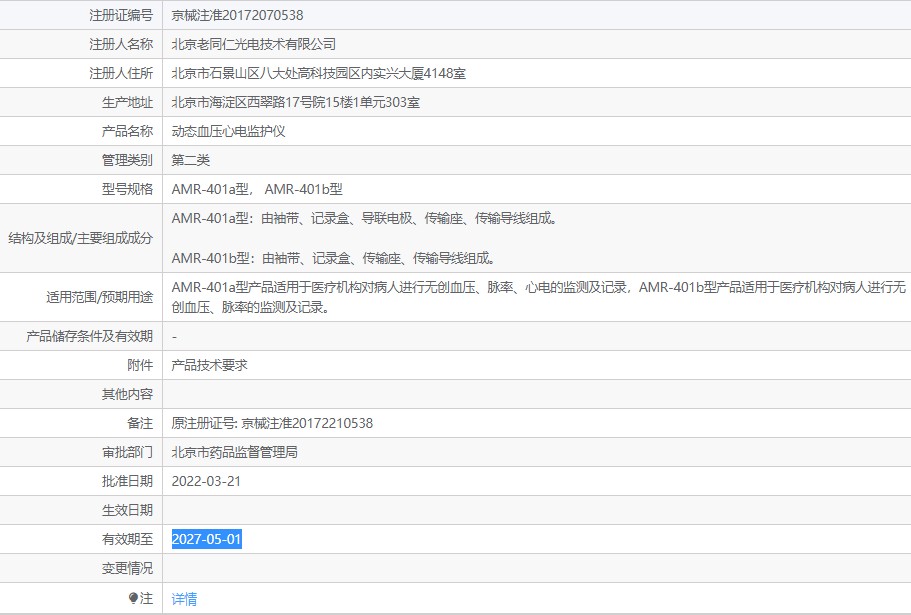Click the 产品名称 label
The width and height of the screenshot is (911, 615).
pyautogui.click(x=127, y=131)
